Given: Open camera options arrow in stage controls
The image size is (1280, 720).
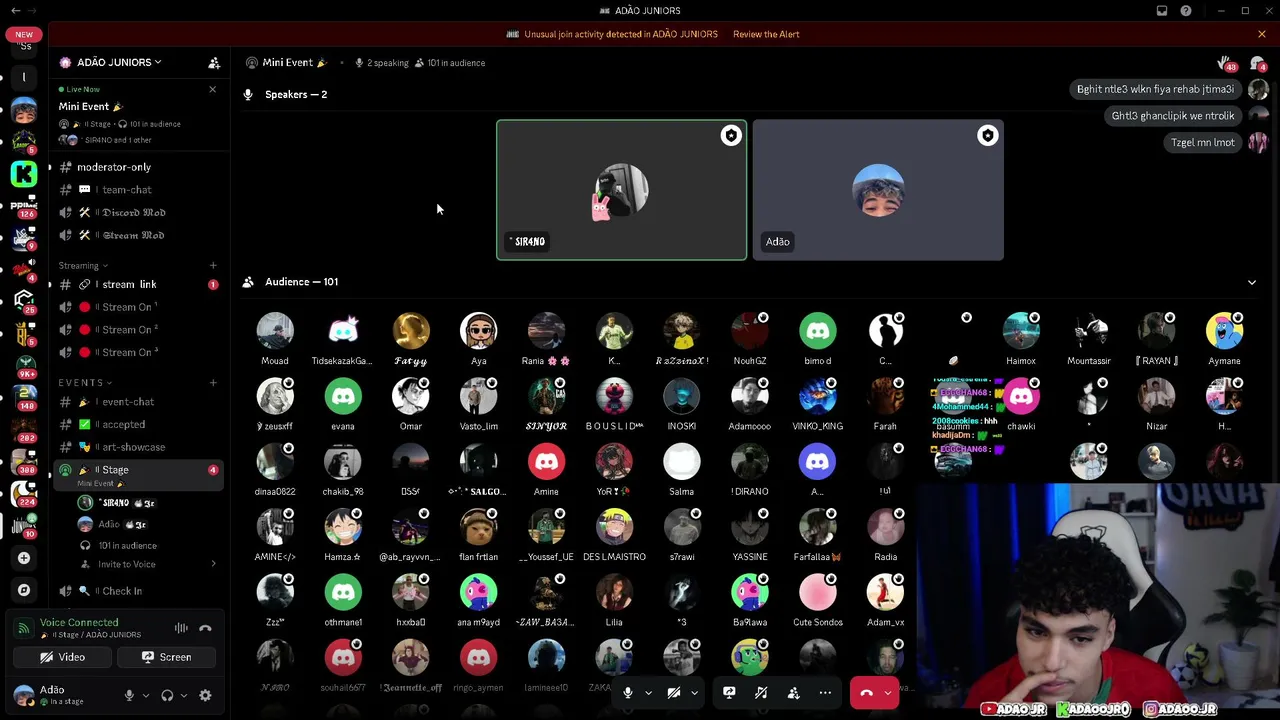Looking at the screenshot, I should [694, 693].
